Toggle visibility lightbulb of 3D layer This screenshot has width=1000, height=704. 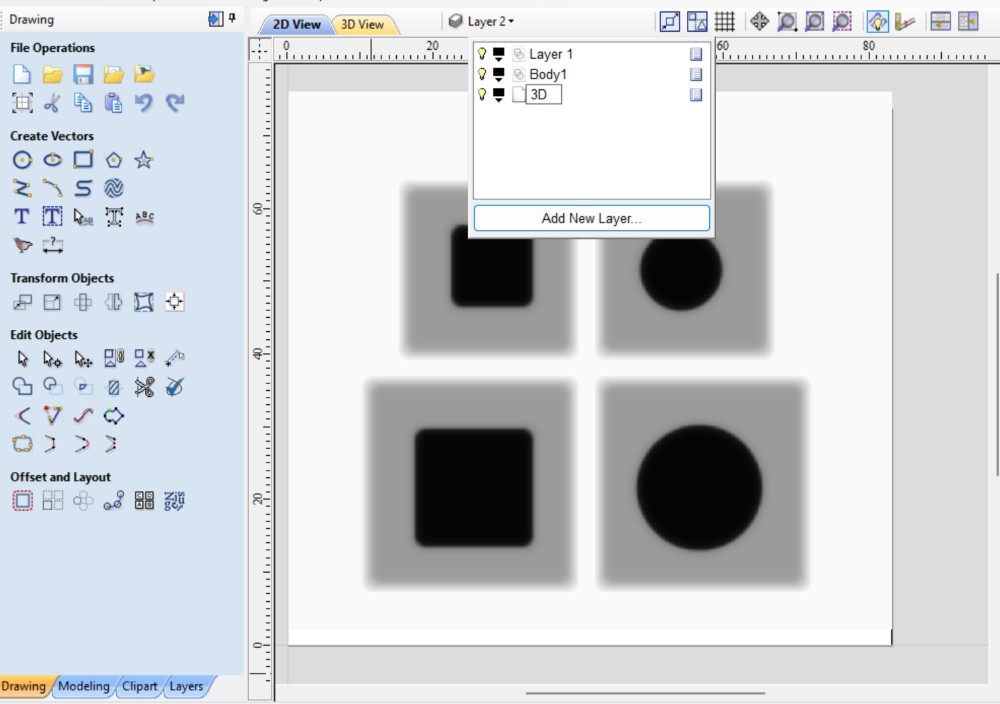tap(482, 94)
